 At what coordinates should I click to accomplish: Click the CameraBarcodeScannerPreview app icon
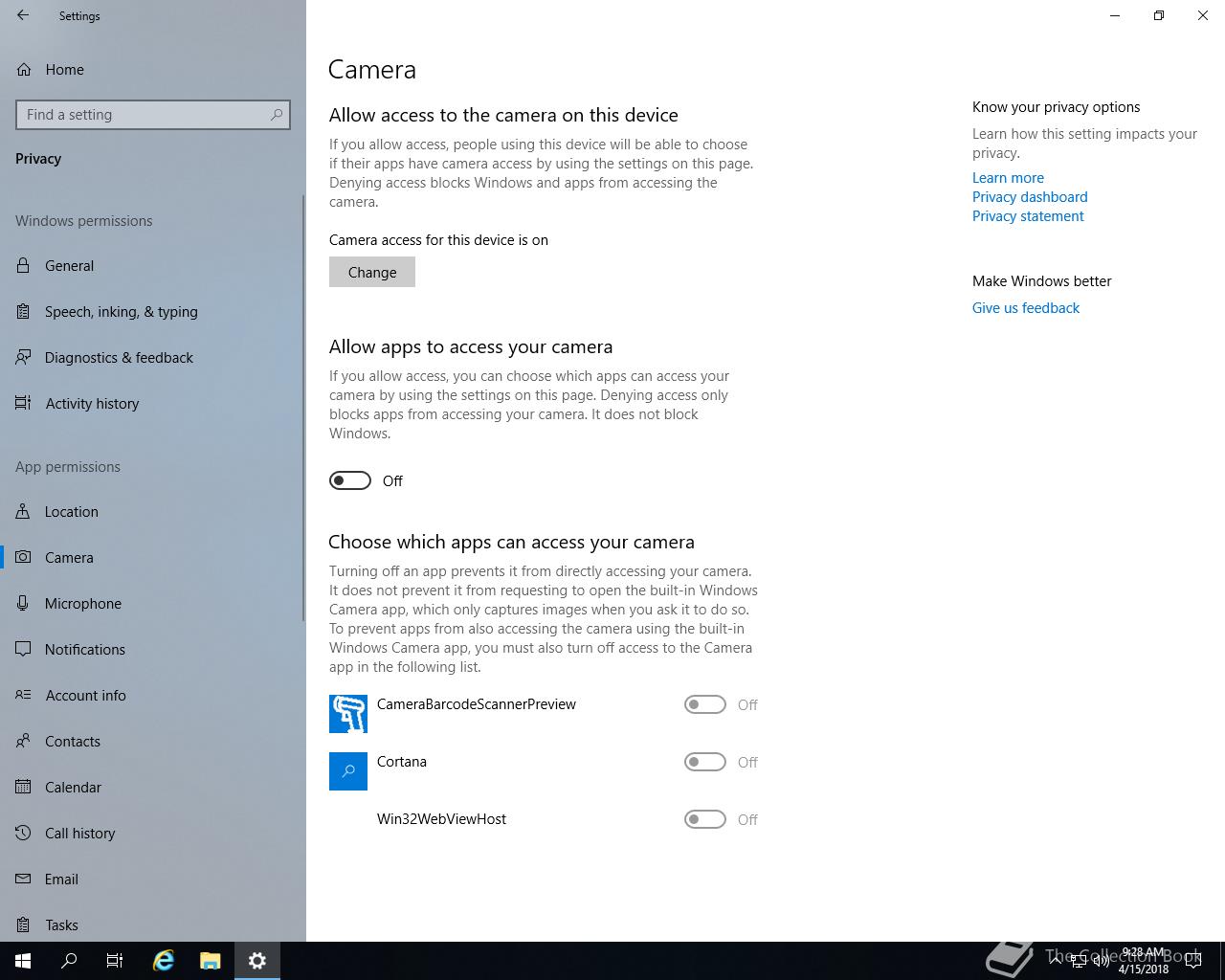348,714
